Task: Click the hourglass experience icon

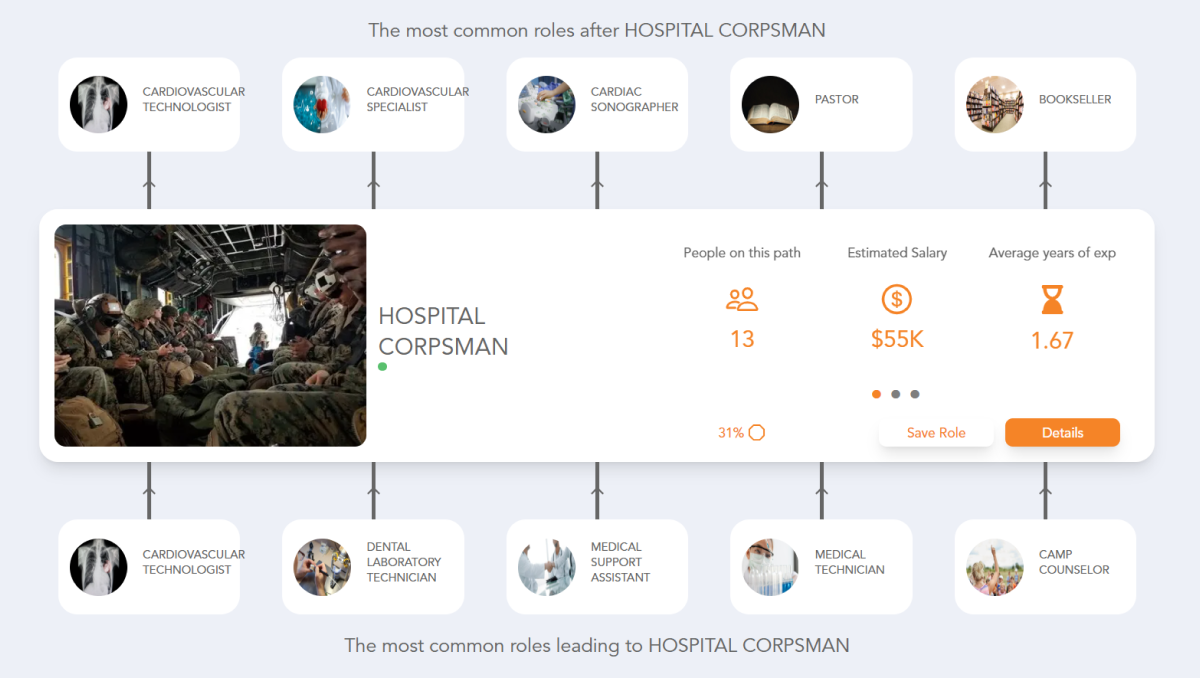Action: [1051, 298]
